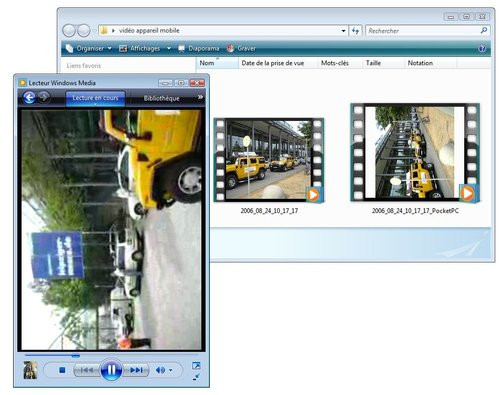Click the Rechercher search field
The height and width of the screenshot is (395, 500).
423,31
